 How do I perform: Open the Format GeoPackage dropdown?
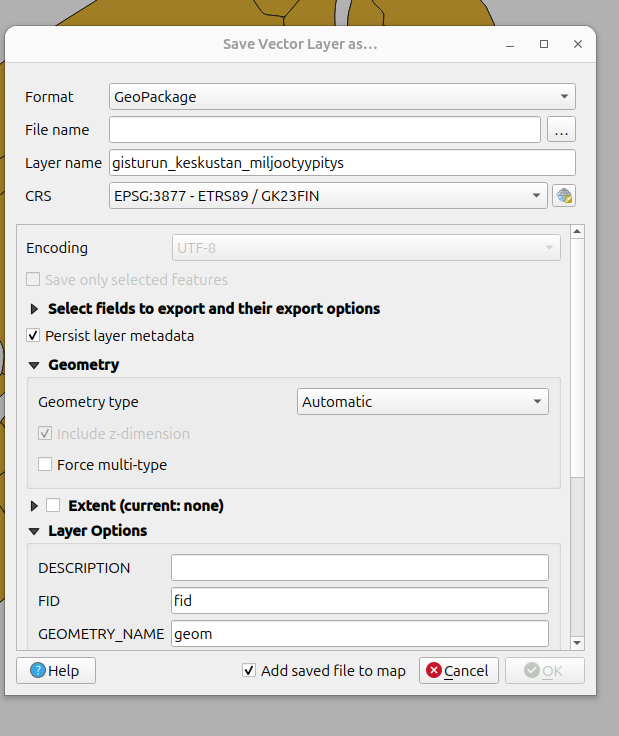click(342, 97)
